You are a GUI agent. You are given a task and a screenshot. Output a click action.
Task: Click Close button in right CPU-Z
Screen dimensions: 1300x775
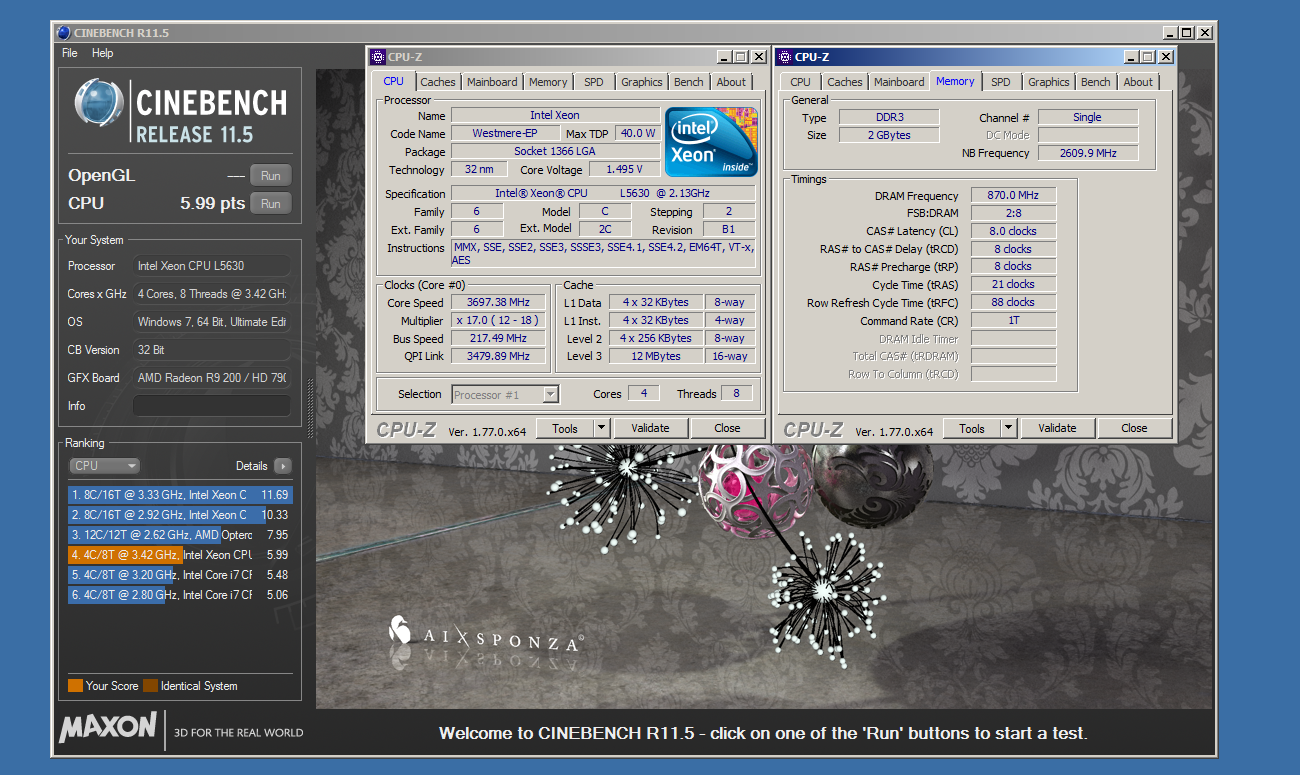[1134, 428]
